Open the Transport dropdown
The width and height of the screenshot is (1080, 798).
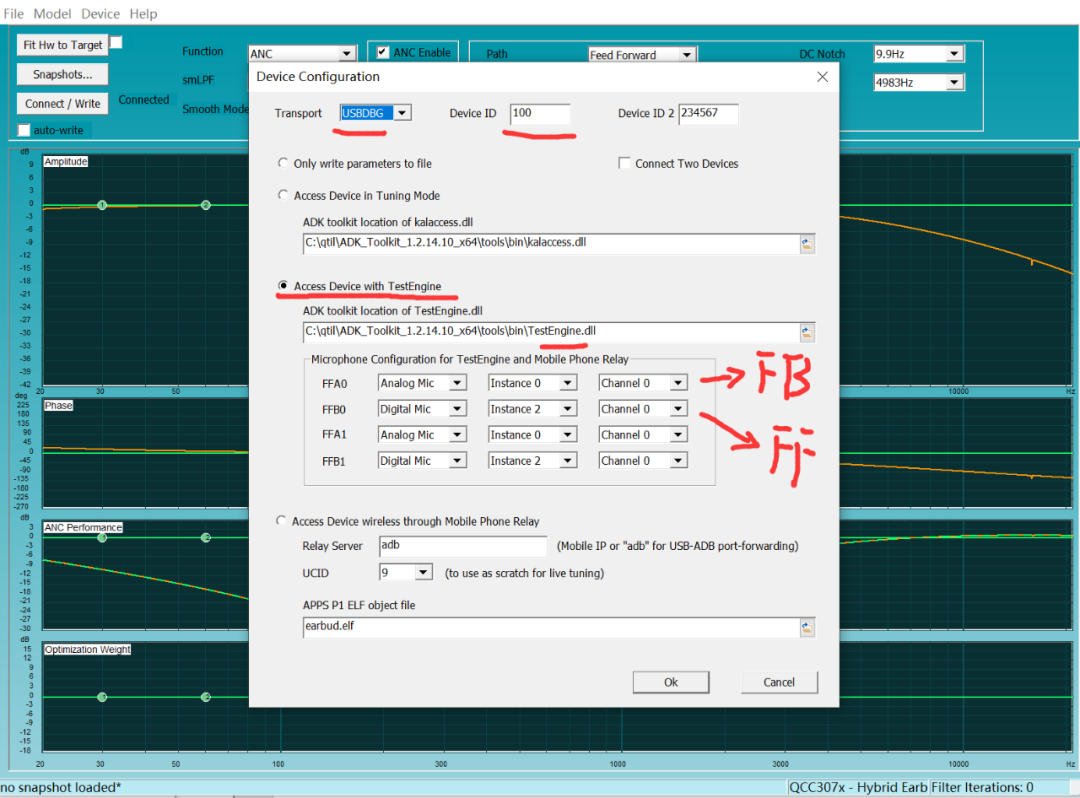[x=403, y=113]
